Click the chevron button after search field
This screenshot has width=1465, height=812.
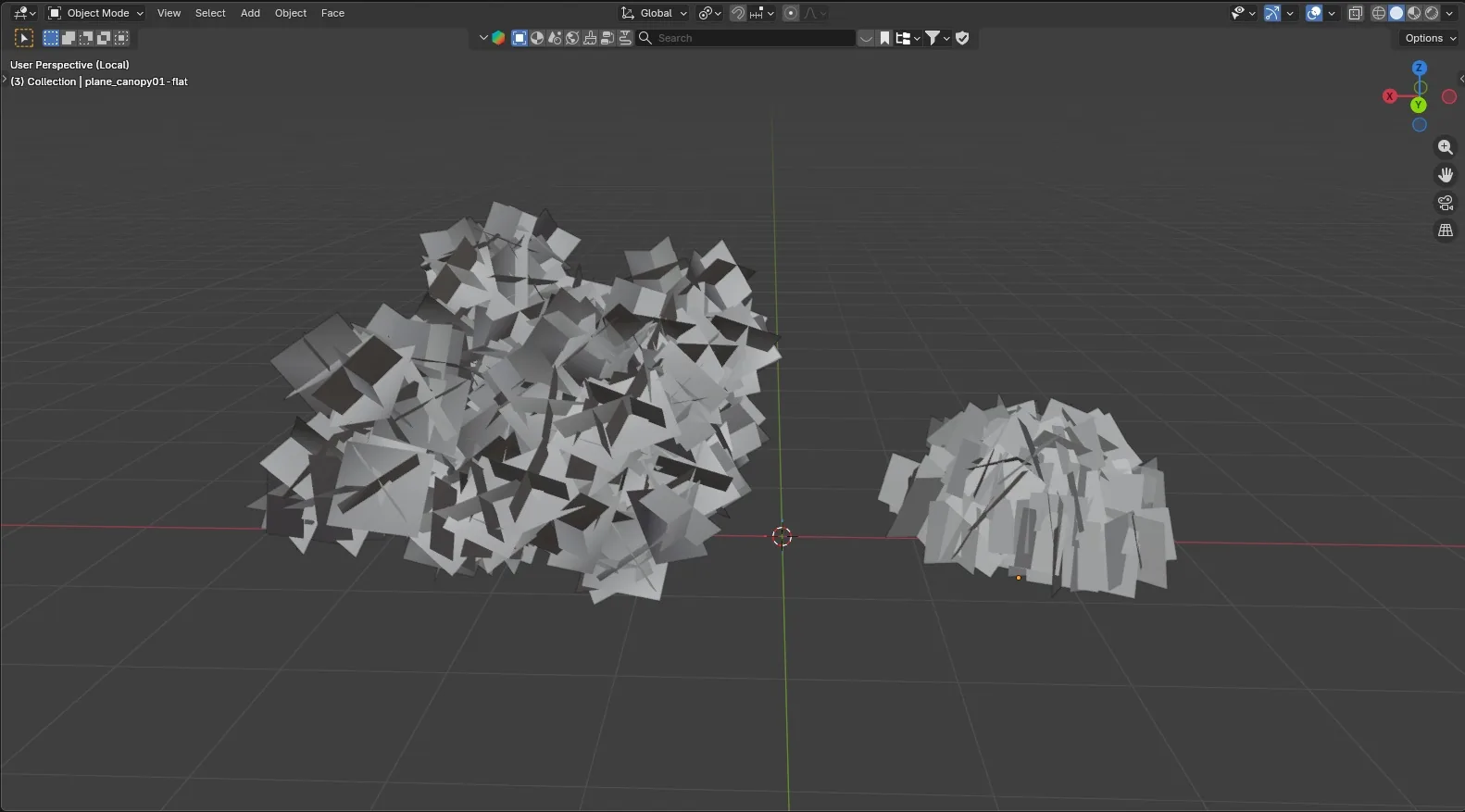(866, 38)
